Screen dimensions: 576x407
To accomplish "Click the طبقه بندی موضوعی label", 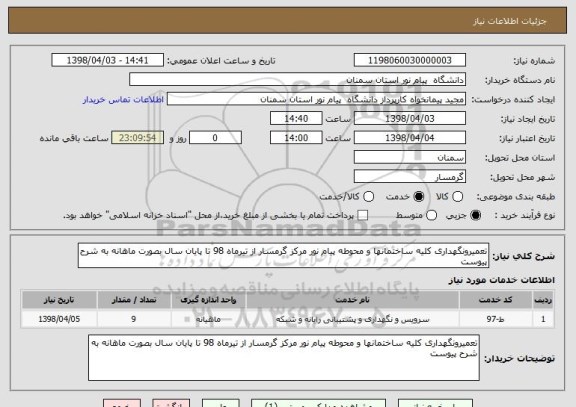I will click(x=516, y=197).
